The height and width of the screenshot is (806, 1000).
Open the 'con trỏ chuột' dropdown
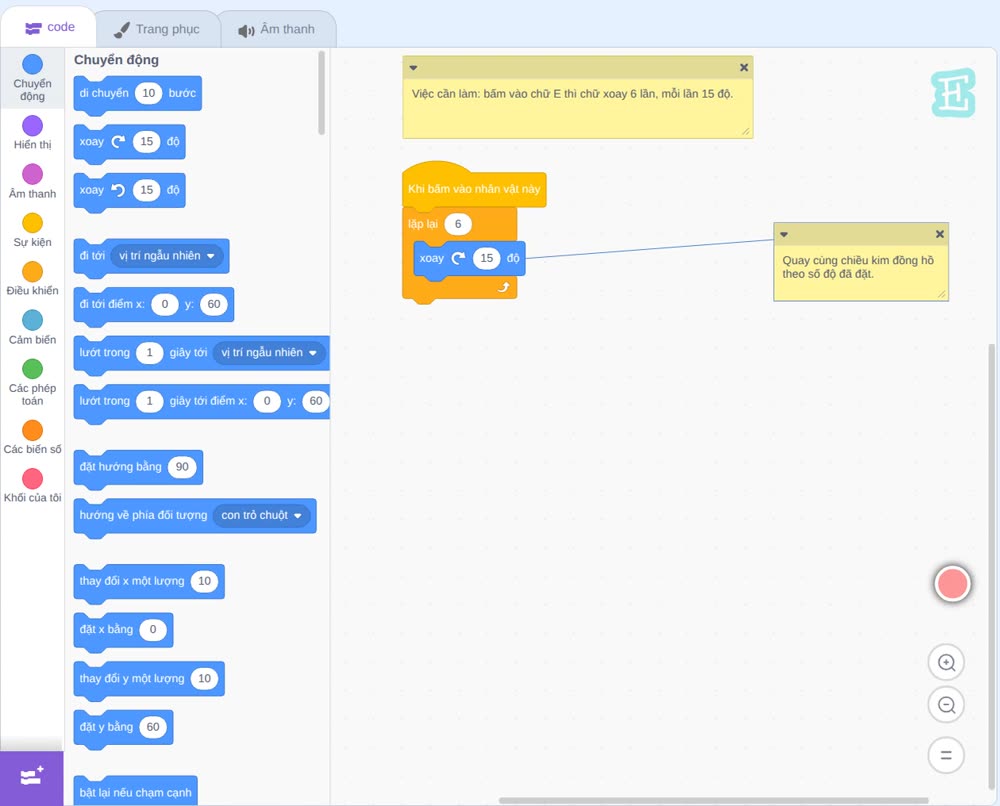click(x=261, y=515)
